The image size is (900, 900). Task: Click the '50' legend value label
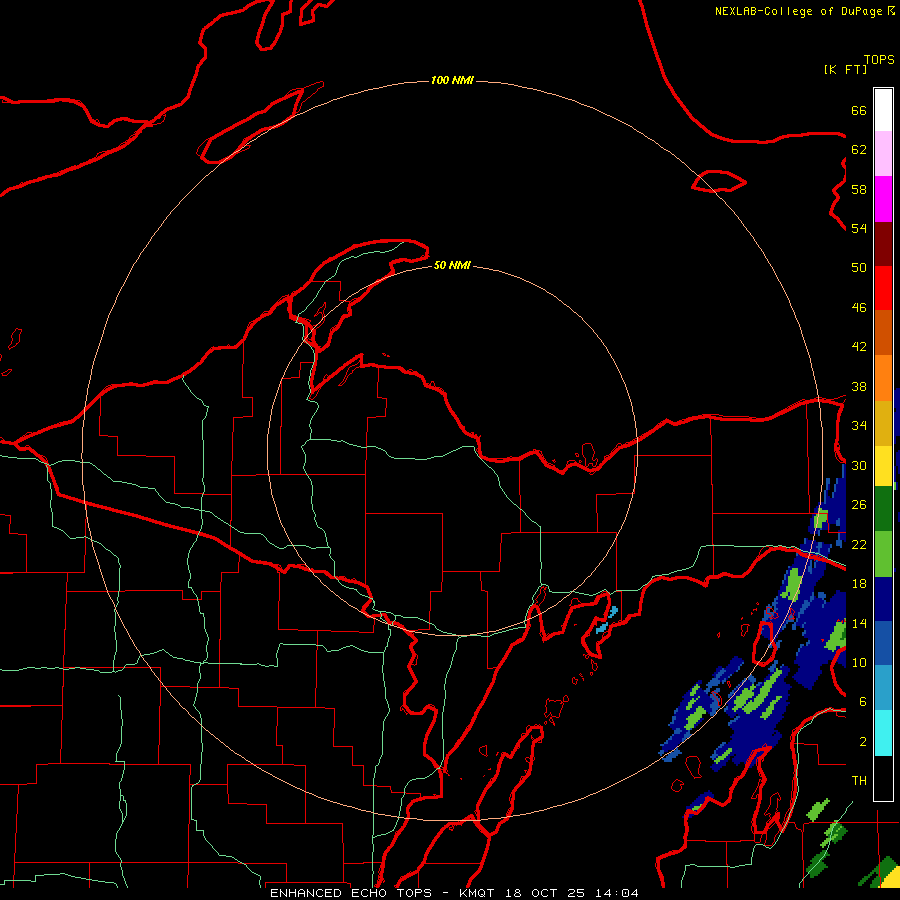pos(859,268)
